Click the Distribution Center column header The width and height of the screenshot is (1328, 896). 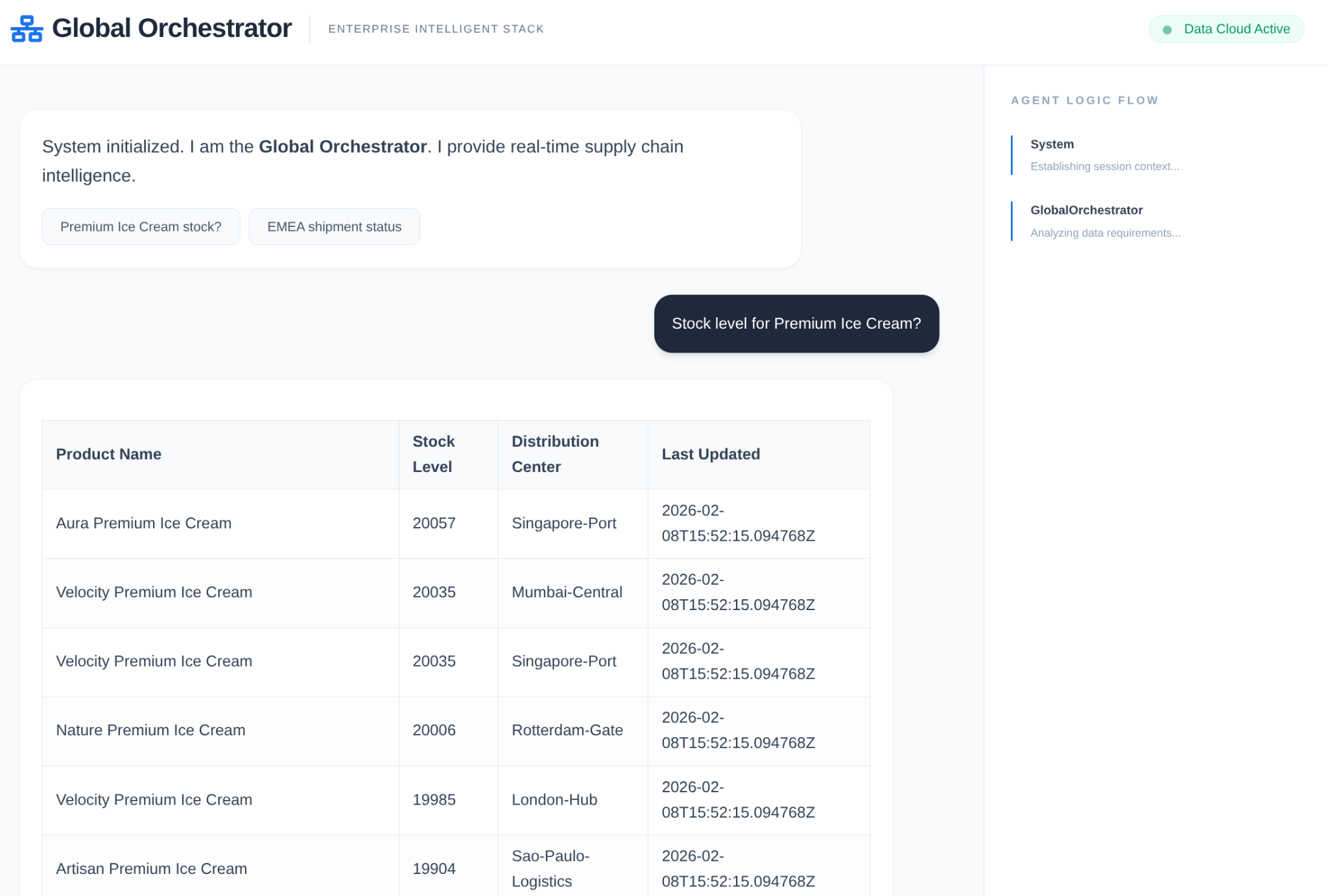pyautogui.click(x=555, y=454)
